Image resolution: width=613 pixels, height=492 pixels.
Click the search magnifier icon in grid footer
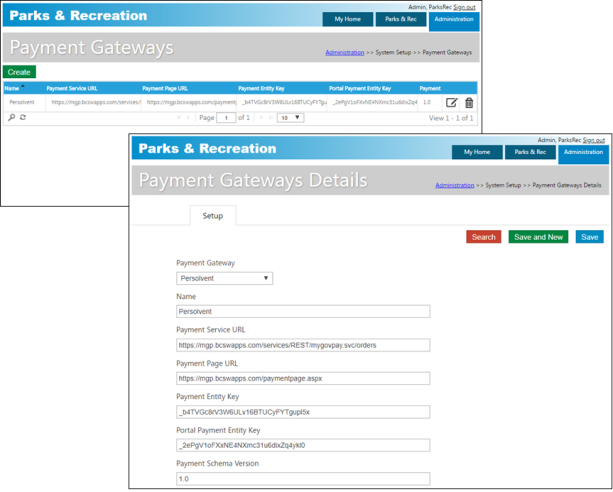[x=12, y=118]
